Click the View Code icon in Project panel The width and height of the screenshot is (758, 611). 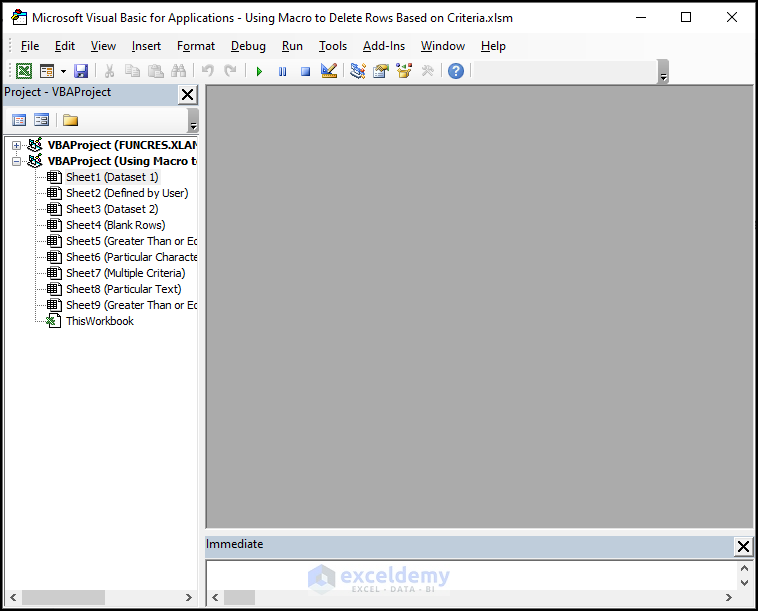[19, 120]
